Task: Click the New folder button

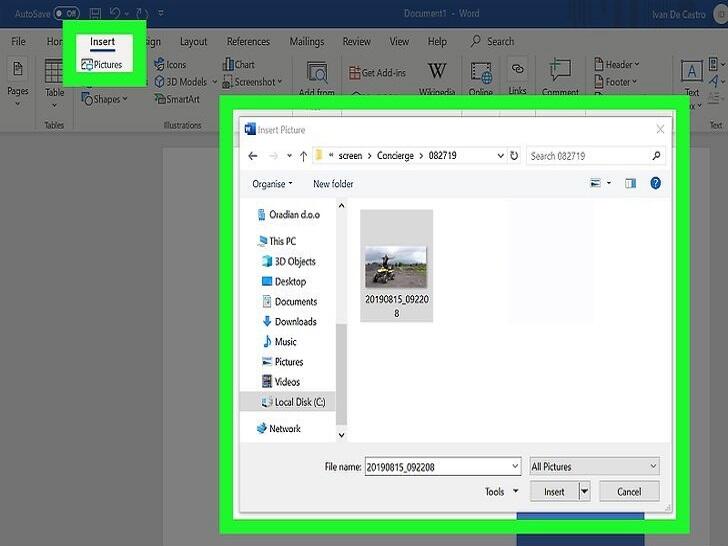Action: 333,184
